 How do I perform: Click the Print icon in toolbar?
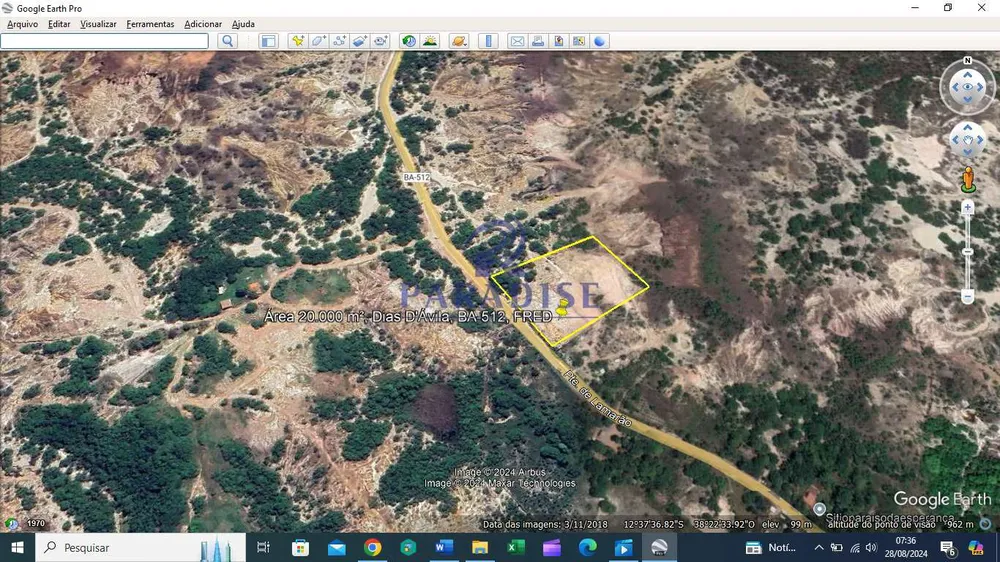(x=538, y=41)
